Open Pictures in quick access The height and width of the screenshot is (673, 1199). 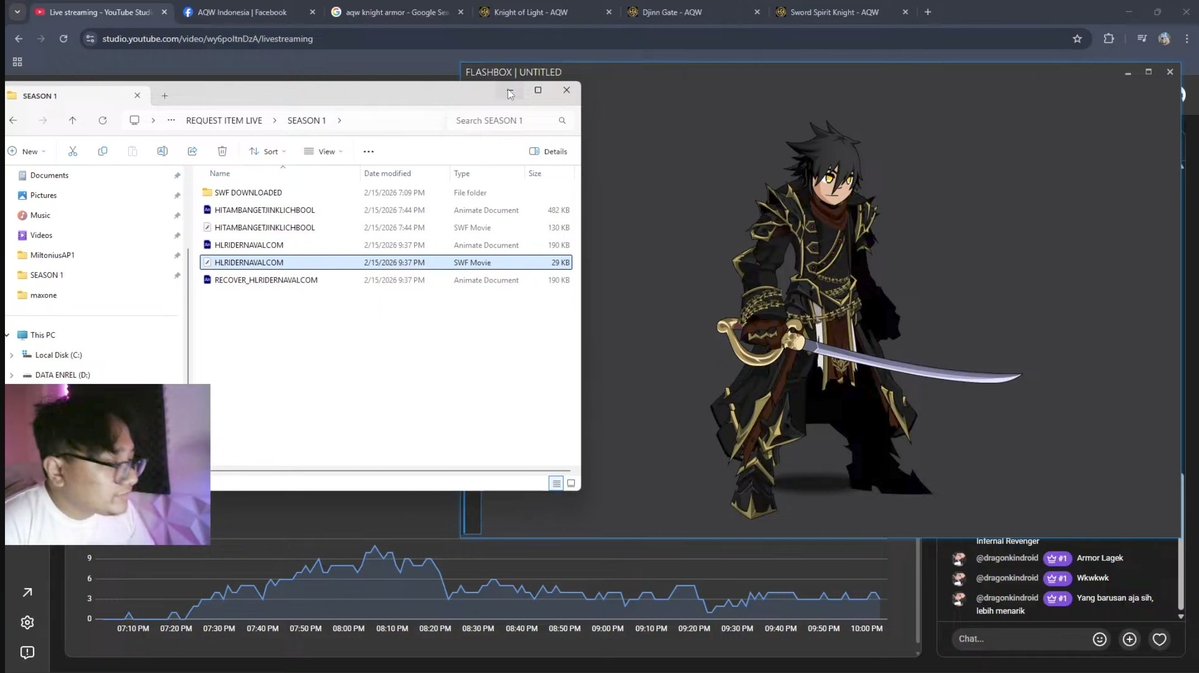[x=44, y=195]
